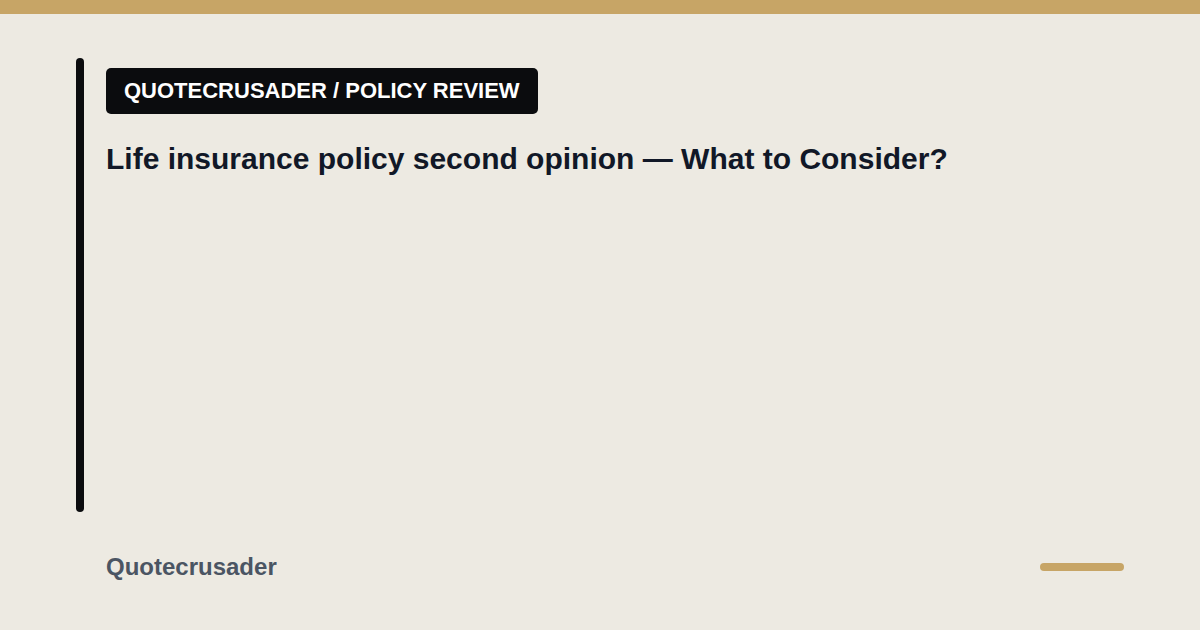Click POLICY REVIEW text in the badge
The height and width of the screenshot is (630, 1200).
432,91
